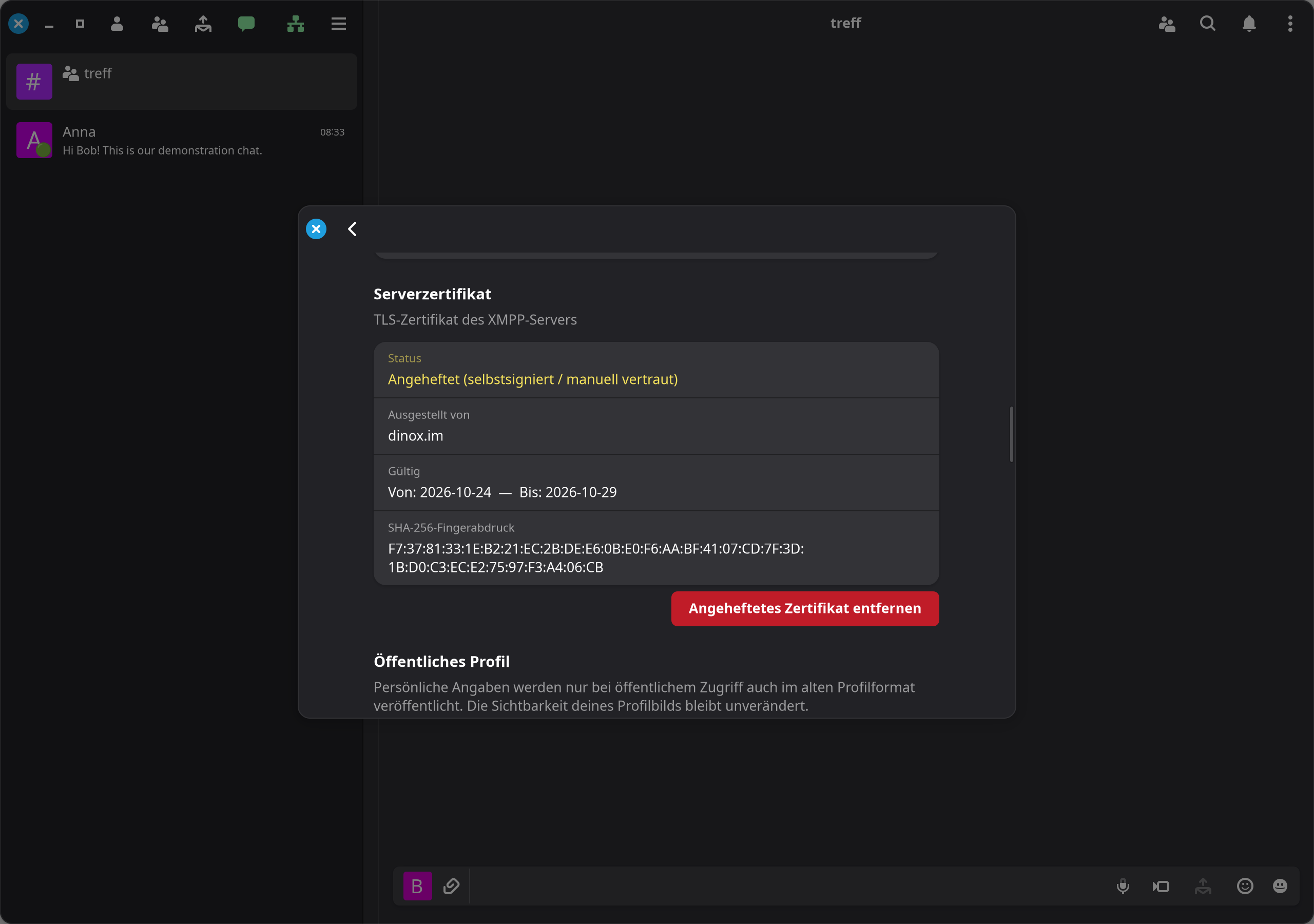
Task: Click Anna's purple avatar
Action: (34, 140)
